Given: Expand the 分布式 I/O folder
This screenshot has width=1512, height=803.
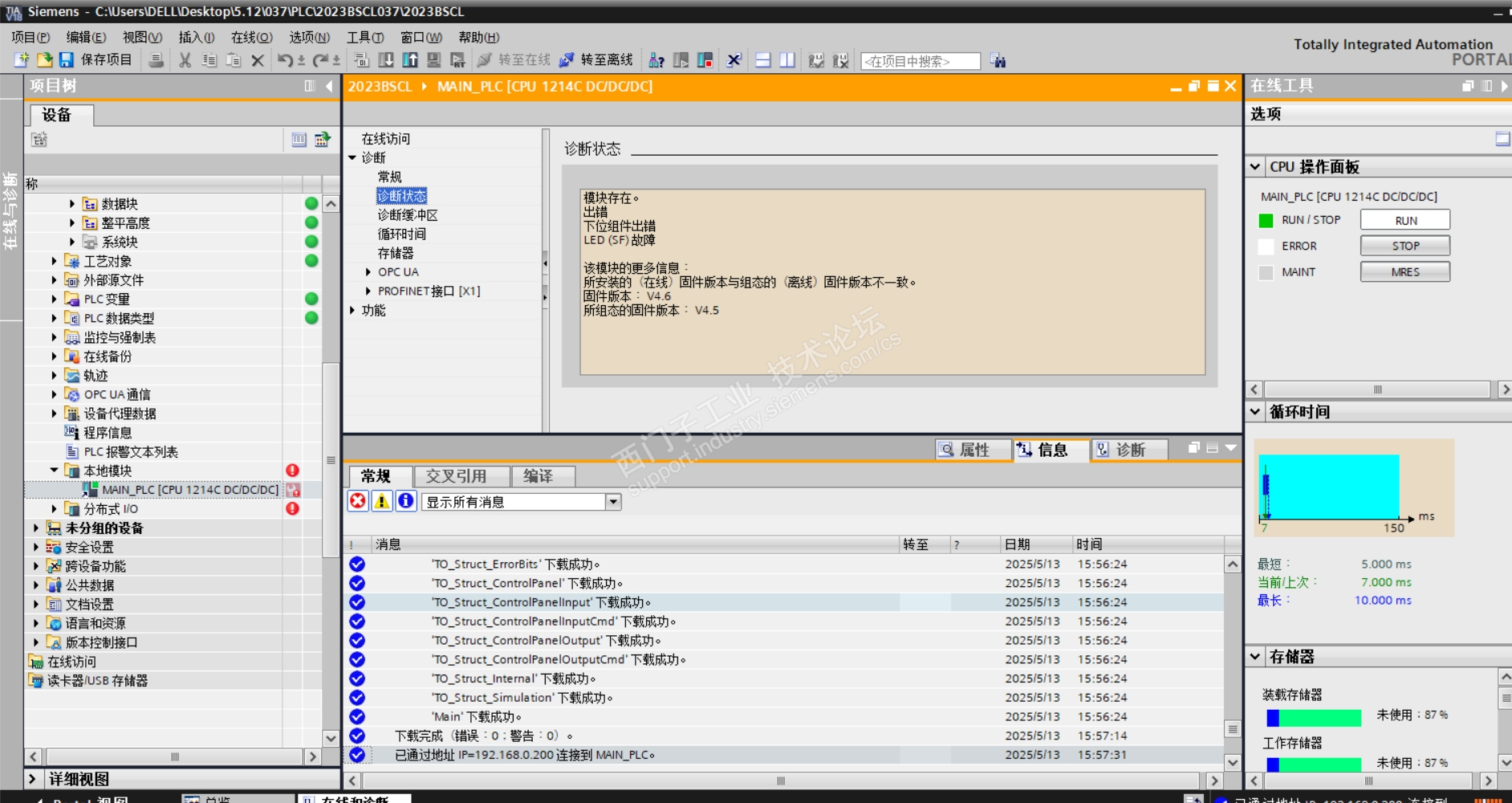Looking at the screenshot, I should [x=54, y=508].
